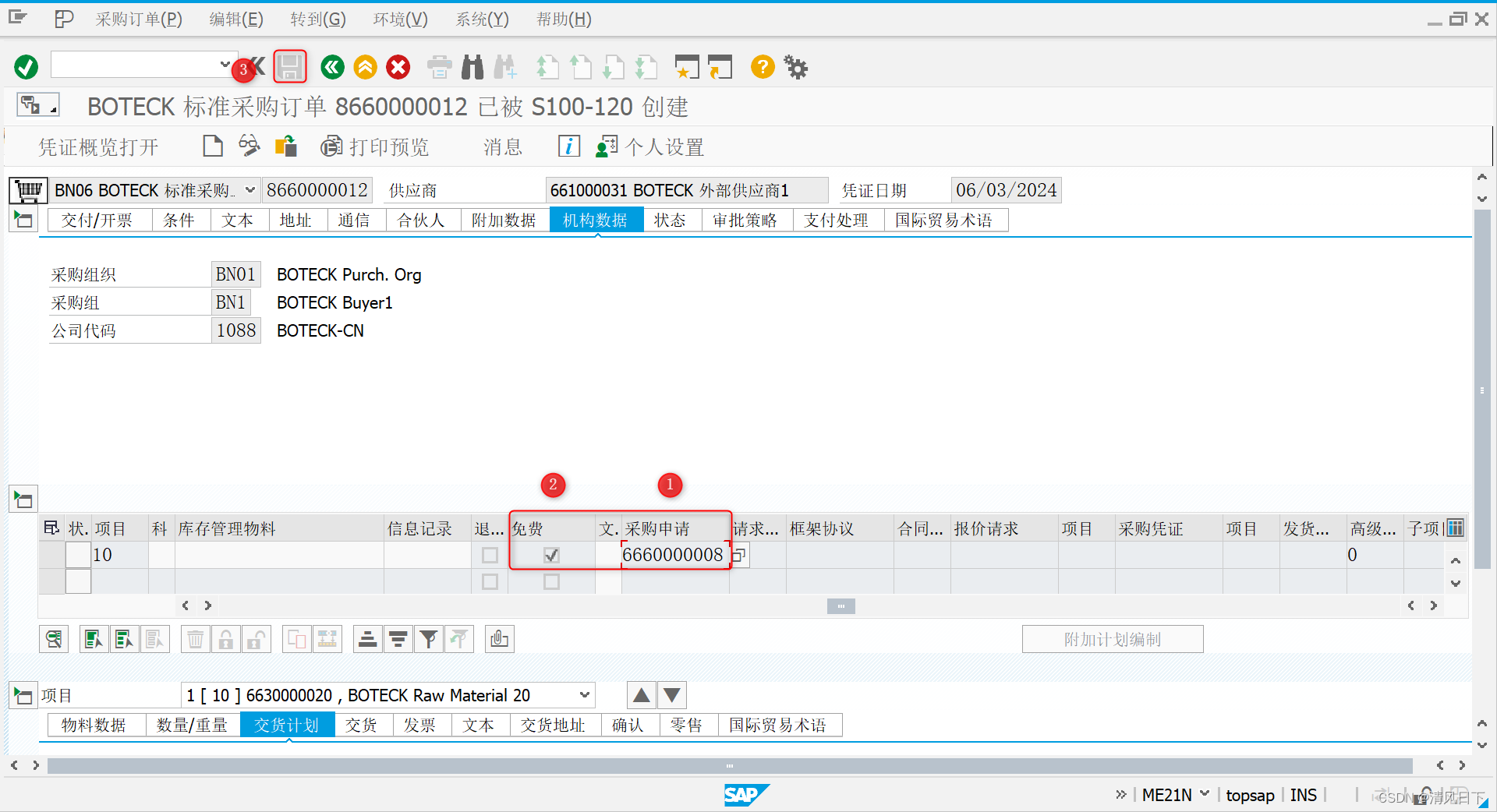The image size is (1497, 812).
Task: Click the yellow Help question mark icon
Action: 763,67
